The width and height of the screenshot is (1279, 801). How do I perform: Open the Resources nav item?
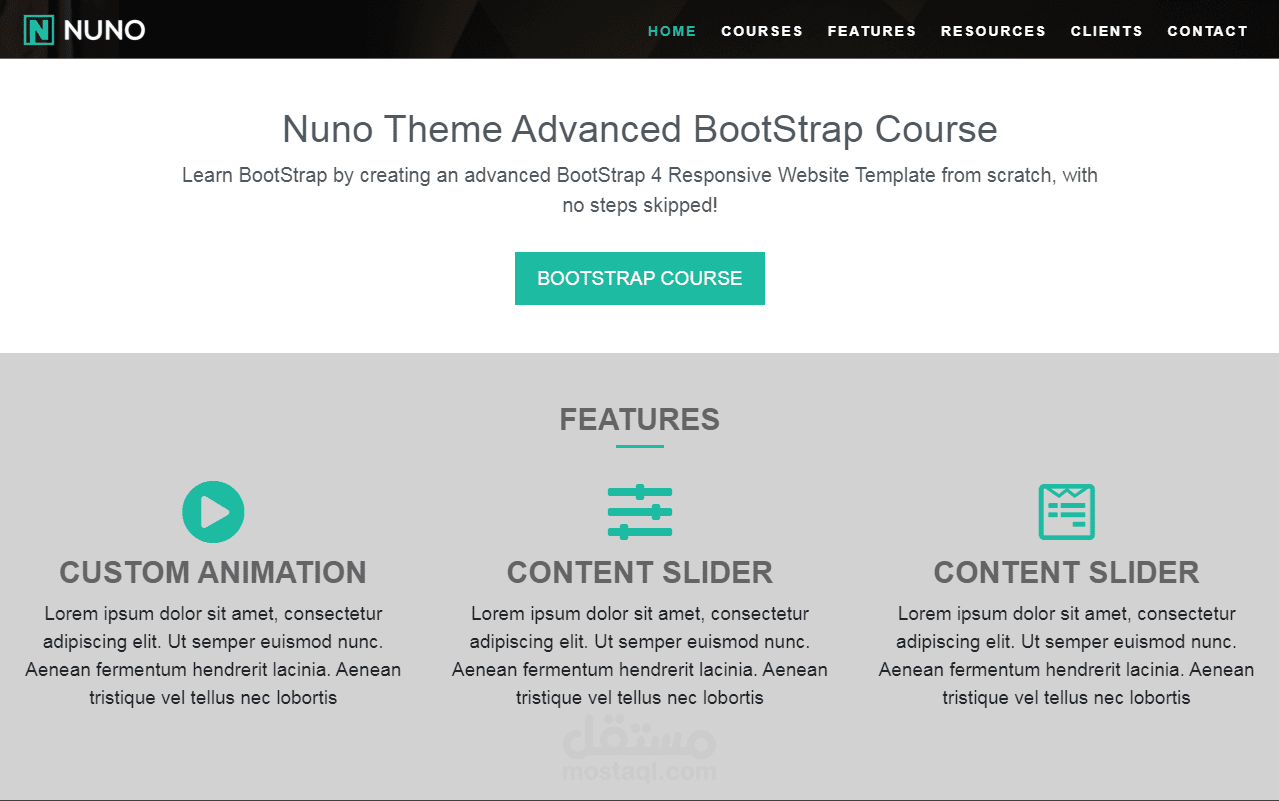tap(993, 31)
